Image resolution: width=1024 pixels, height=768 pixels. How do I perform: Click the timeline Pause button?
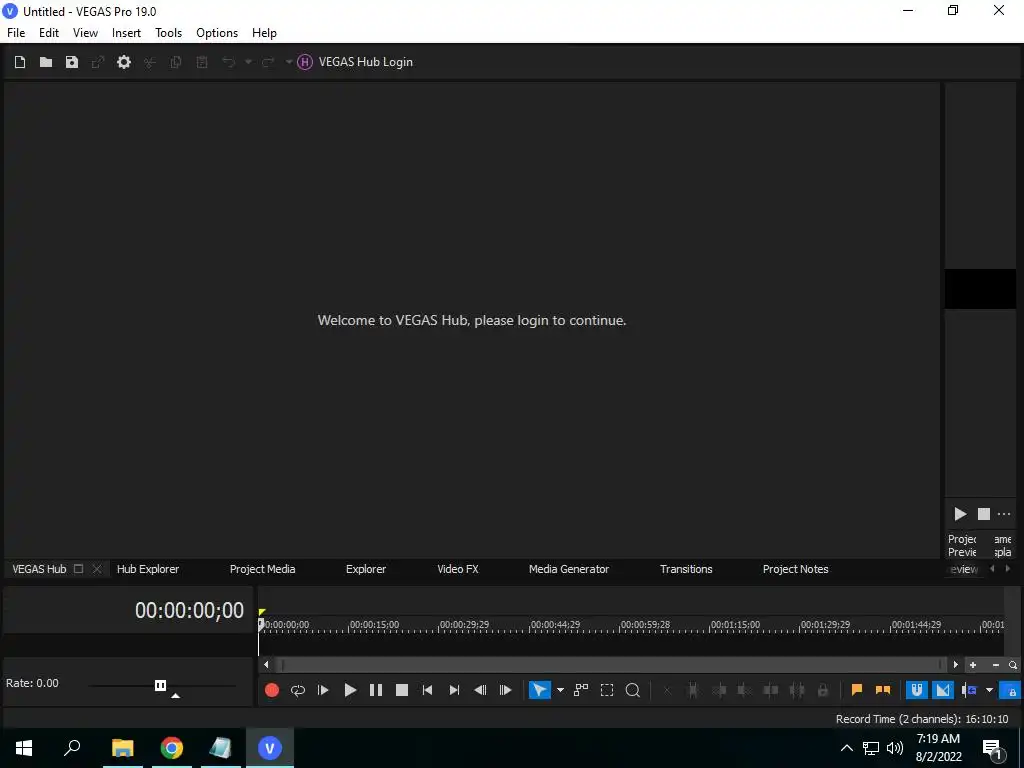[x=376, y=690]
